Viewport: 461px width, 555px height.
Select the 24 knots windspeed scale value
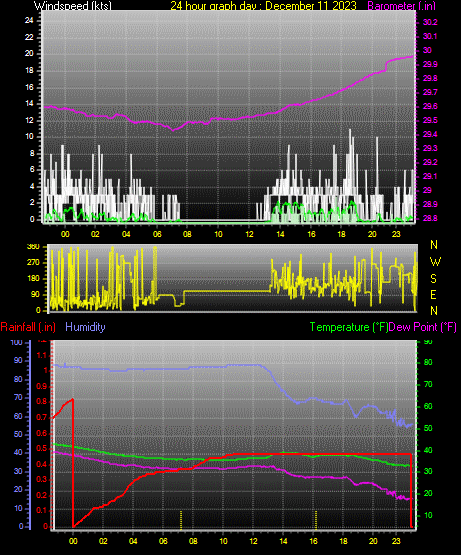(29, 21)
